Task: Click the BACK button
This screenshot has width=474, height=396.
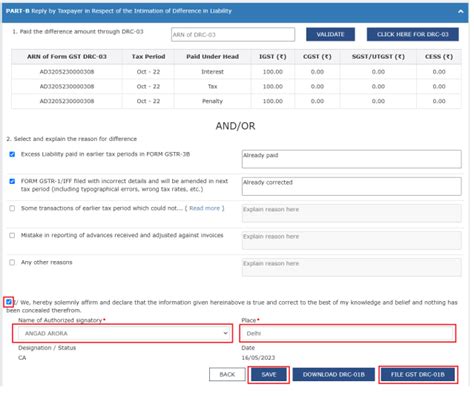Action: (227, 374)
